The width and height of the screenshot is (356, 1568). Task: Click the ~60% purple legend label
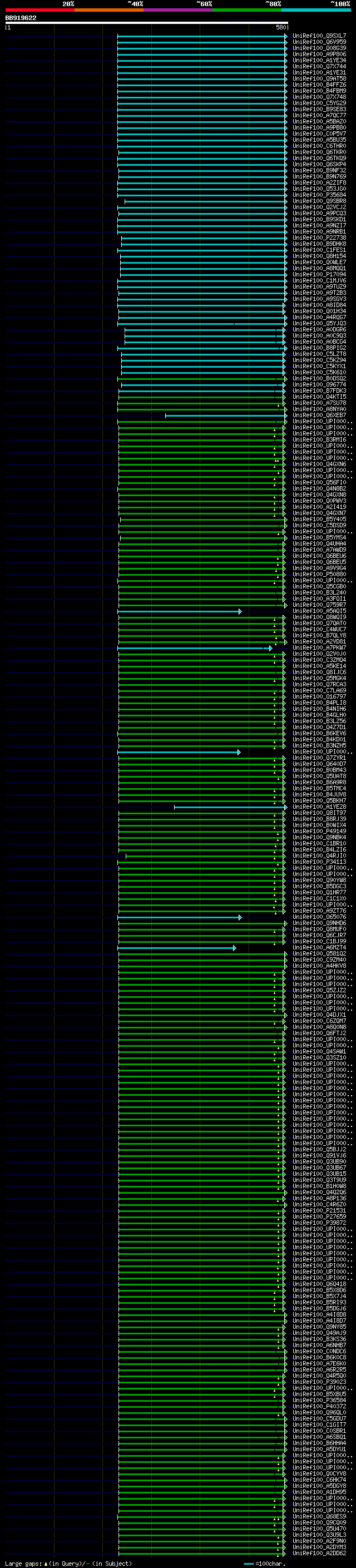coord(205,4)
